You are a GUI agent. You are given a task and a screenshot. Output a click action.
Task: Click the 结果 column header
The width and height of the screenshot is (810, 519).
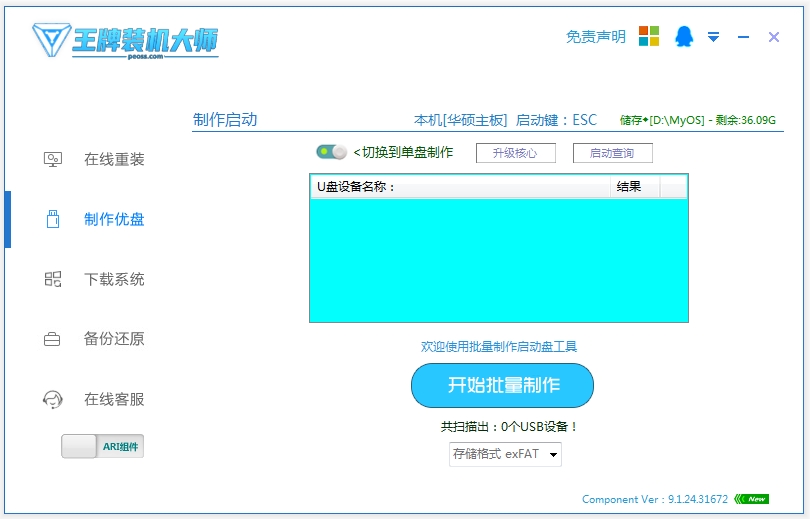coord(635,186)
